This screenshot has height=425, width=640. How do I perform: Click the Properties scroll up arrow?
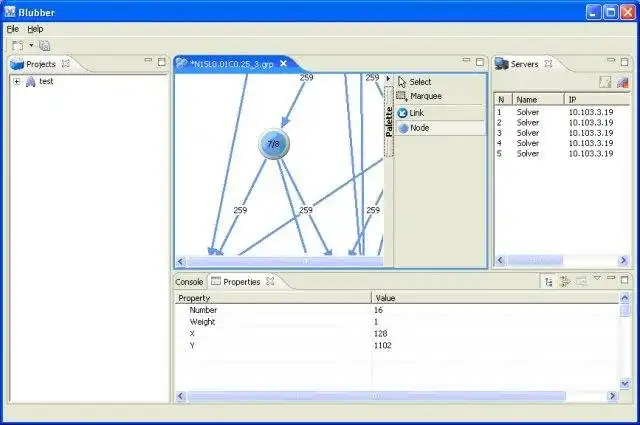625,298
